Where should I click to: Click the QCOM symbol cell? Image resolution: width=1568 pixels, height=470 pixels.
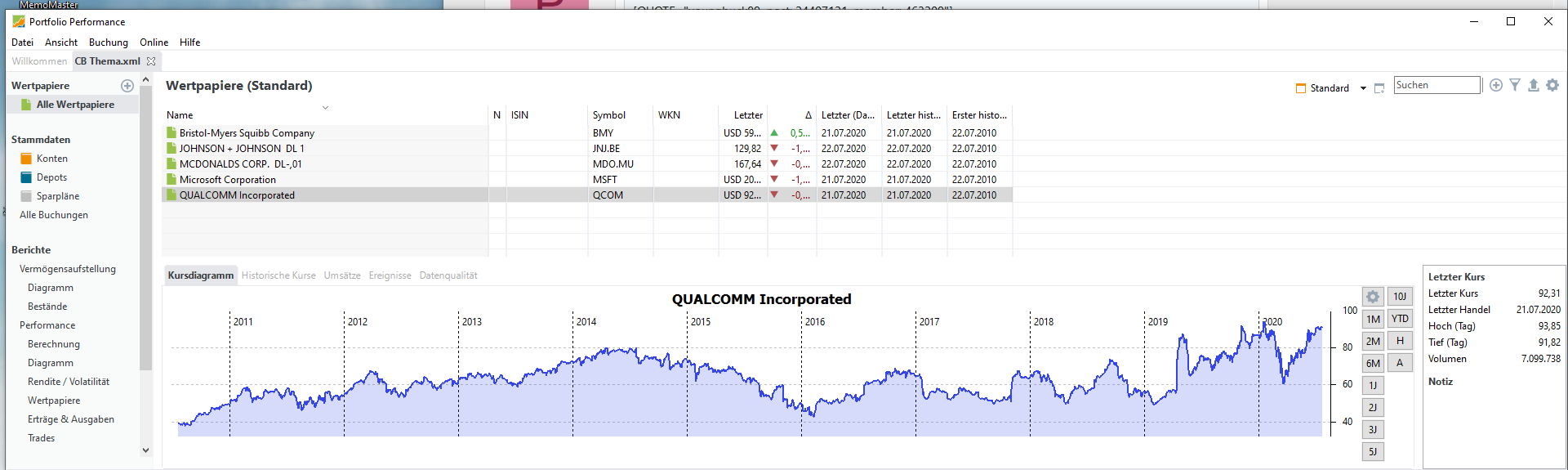pyautogui.click(x=620, y=195)
